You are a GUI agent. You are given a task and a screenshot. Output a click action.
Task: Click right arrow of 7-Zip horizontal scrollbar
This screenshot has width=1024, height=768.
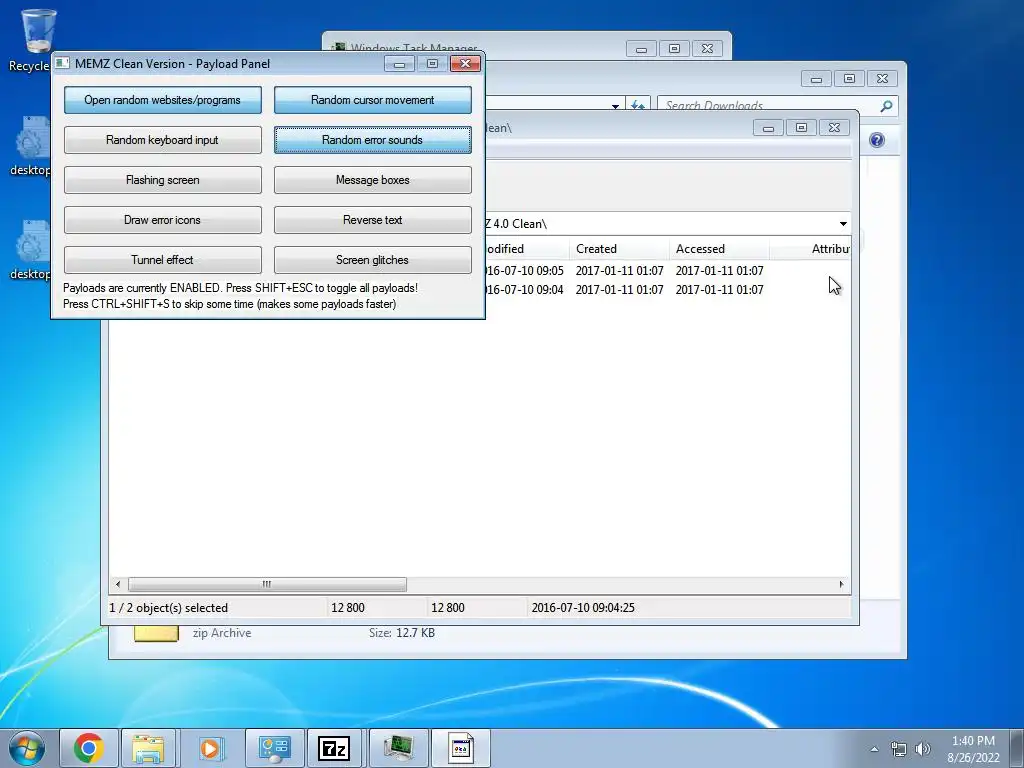(x=841, y=584)
